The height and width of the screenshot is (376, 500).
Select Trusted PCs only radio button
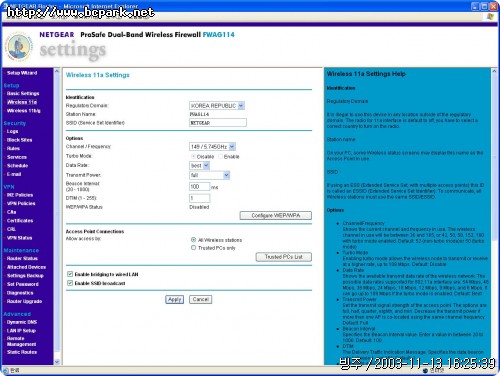193,248
